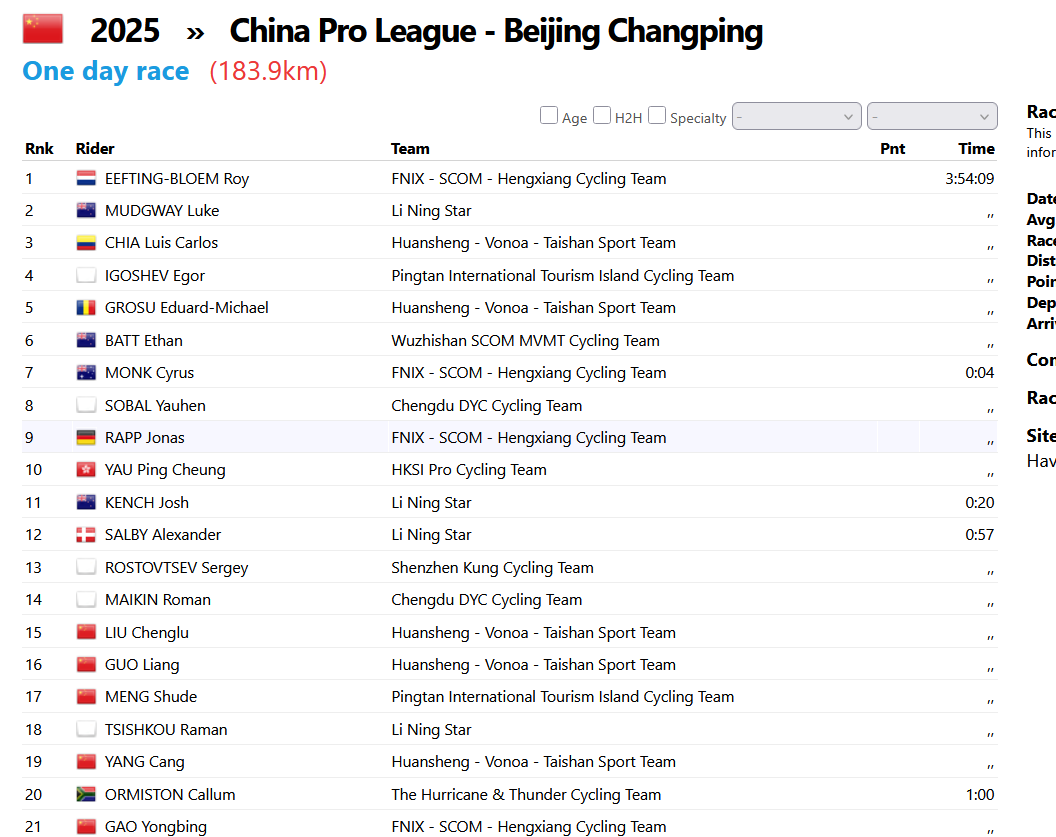The height and width of the screenshot is (837, 1056).
Task: Enable the Age checkbox
Action: point(549,116)
